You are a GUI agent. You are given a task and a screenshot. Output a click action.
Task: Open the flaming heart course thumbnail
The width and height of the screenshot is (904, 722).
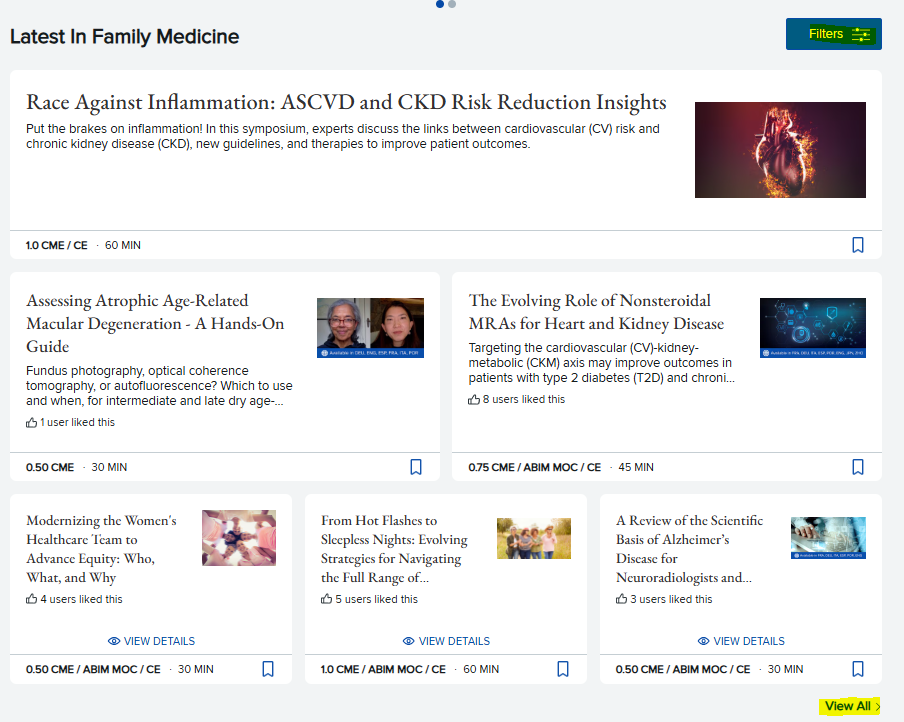click(x=780, y=150)
